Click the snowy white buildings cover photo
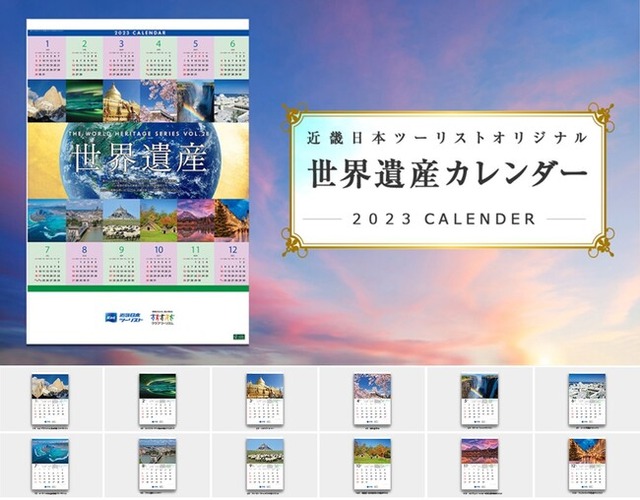Image resolution: width=640 pixels, height=500 pixels. pyautogui.click(x=231, y=101)
